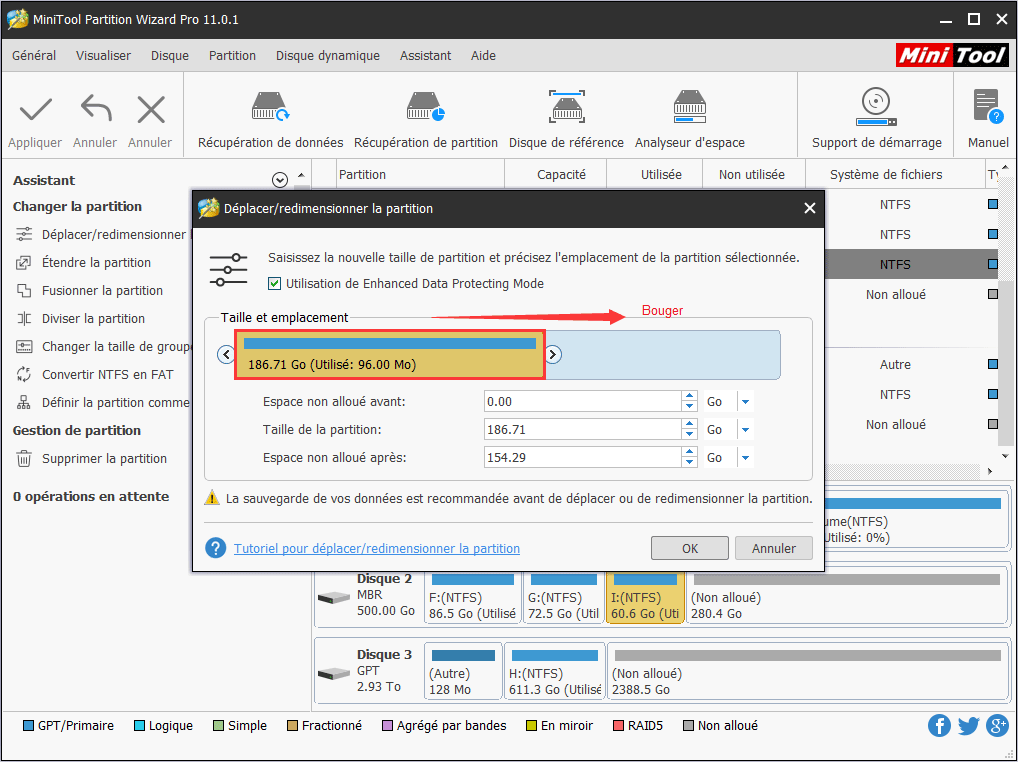
Task: Click the Espace non alloué avant field
Action: click(582, 402)
